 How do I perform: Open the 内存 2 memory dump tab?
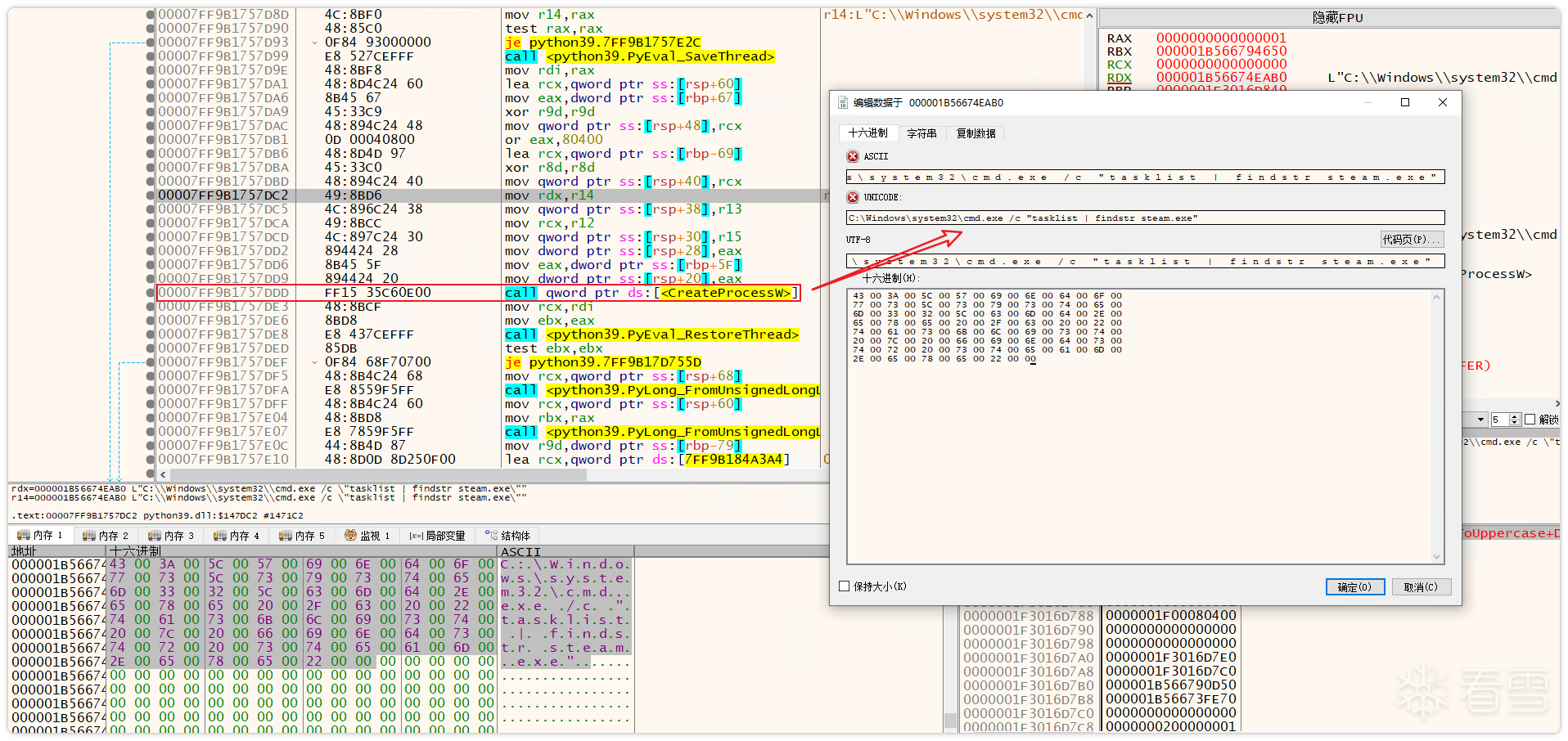[106, 536]
